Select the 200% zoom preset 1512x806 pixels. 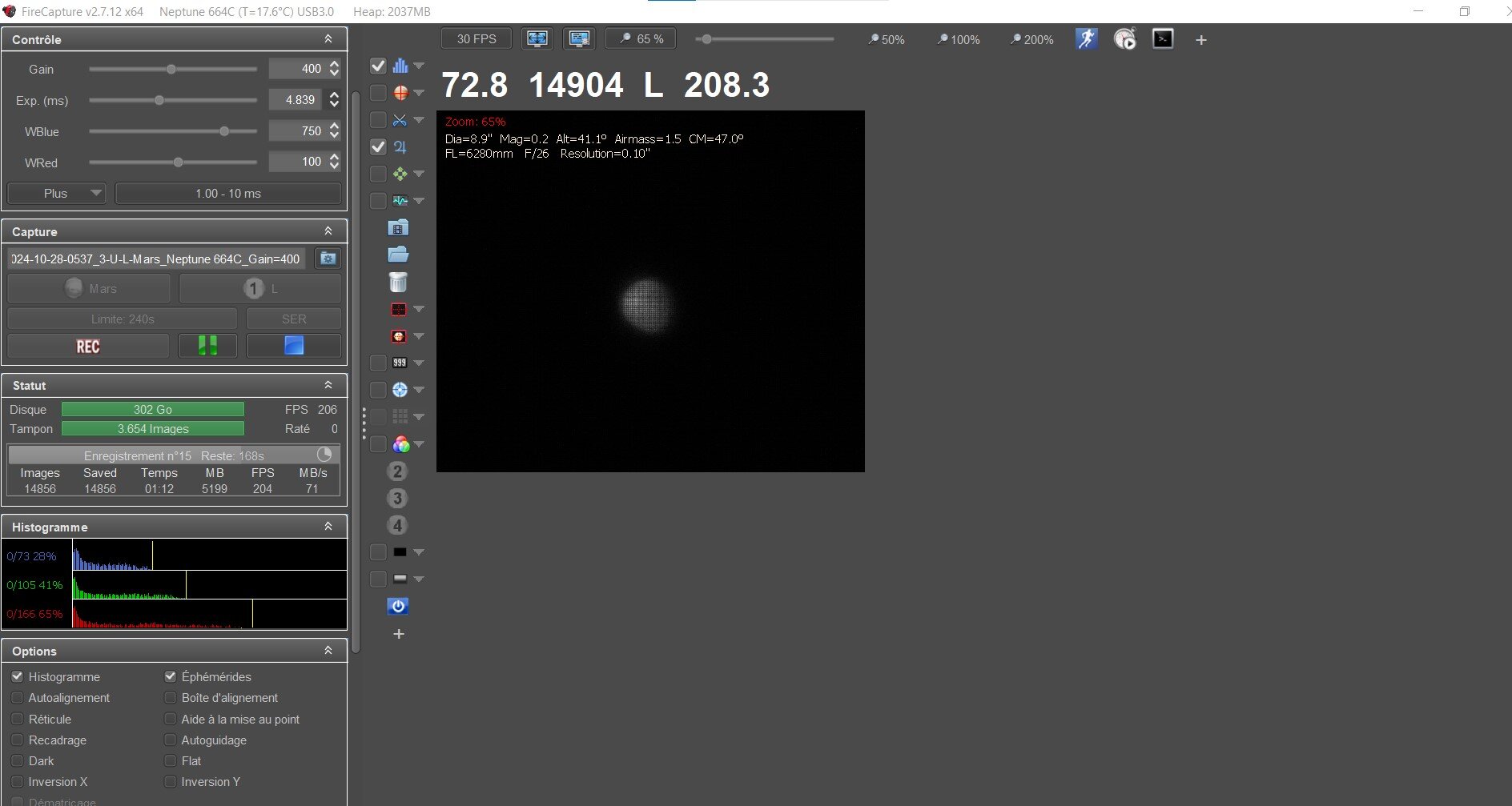(x=1031, y=39)
